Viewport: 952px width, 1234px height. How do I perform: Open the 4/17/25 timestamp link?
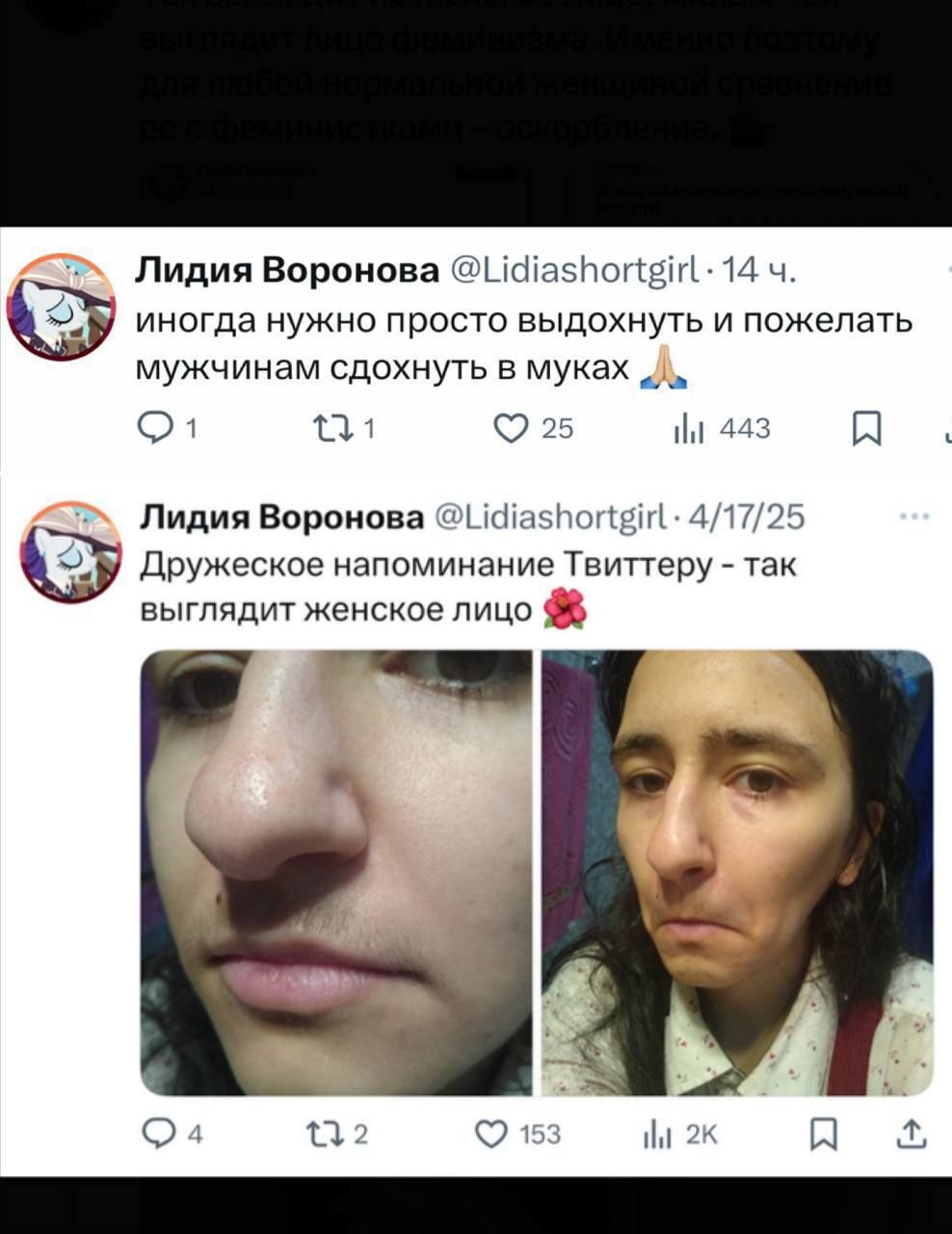click(x=747, y=518)
